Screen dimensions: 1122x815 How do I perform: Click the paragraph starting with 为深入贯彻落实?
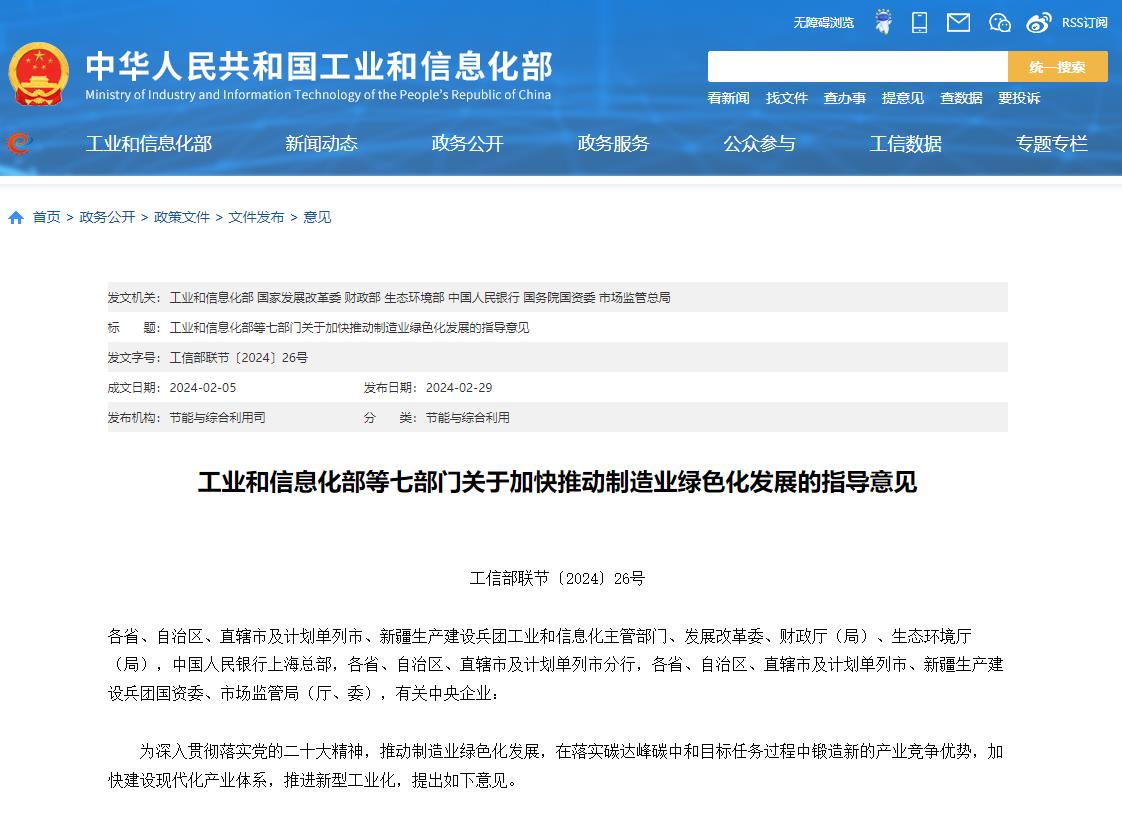556,766
